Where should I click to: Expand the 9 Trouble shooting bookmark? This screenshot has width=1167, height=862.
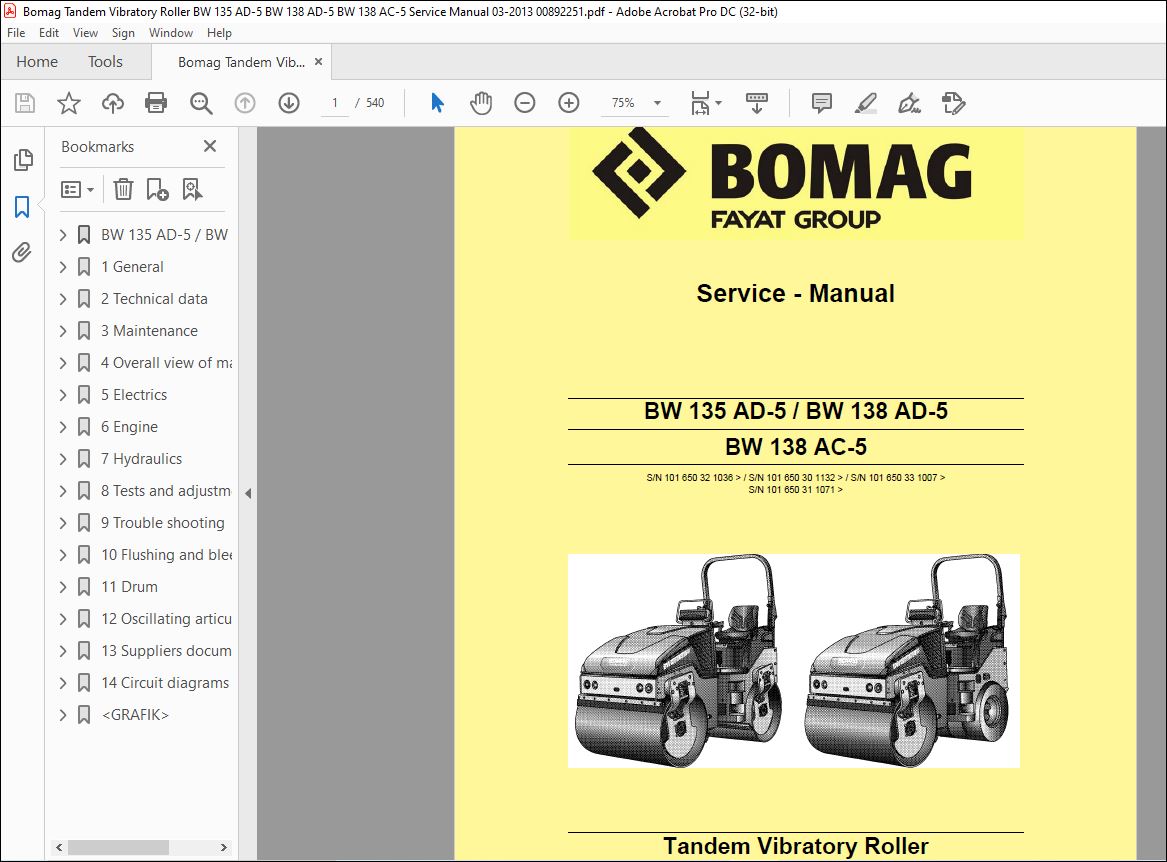63,523
